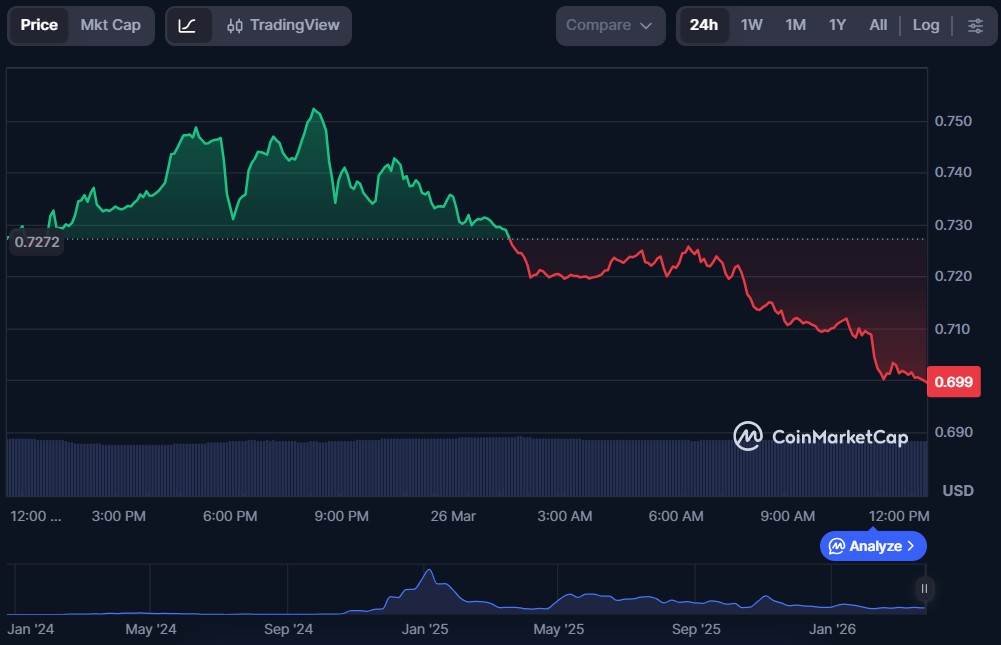1001x645 pixels.
Task: Expand Analyze with its right chevron
Action: pyautogui.click(x=910, y=546)
